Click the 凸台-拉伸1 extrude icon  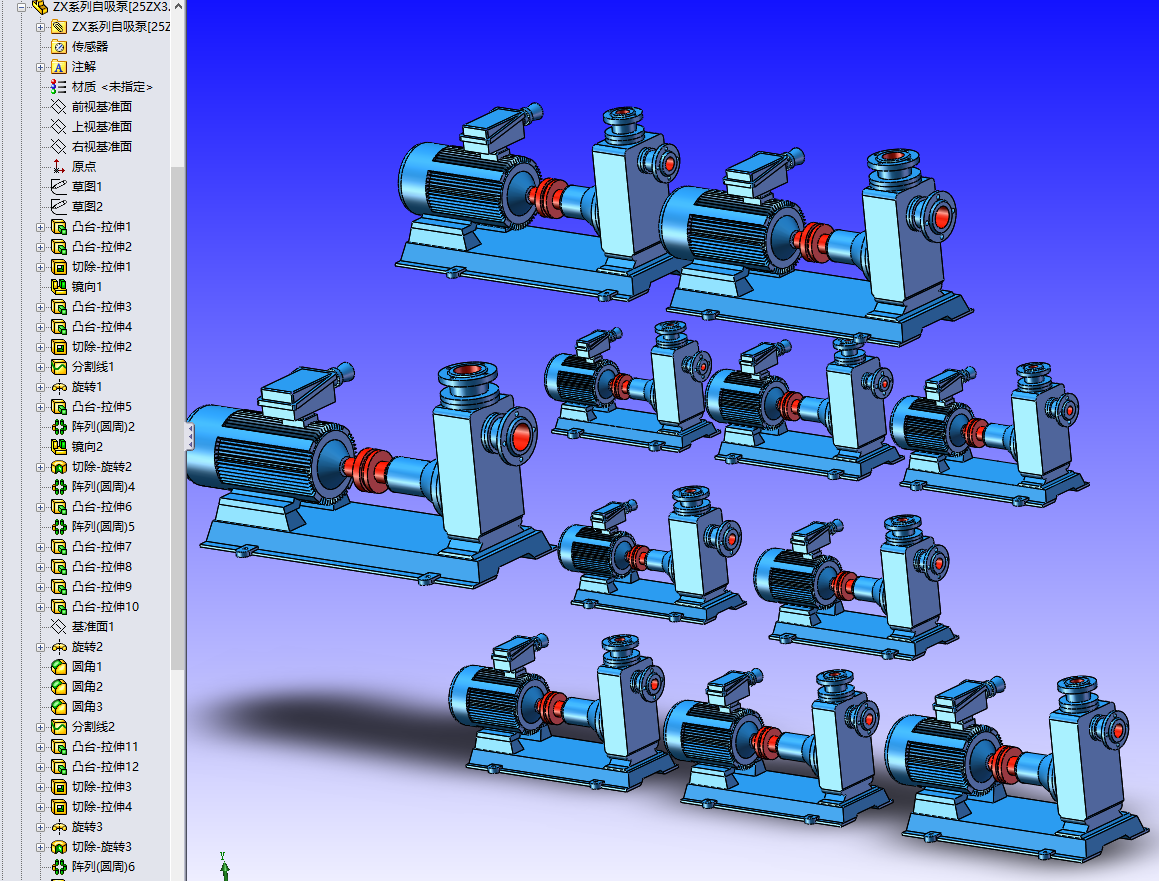(59, 226)
